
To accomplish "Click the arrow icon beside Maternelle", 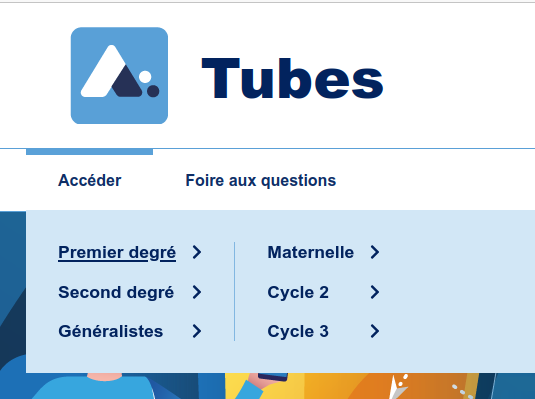I will pos(375,252).
